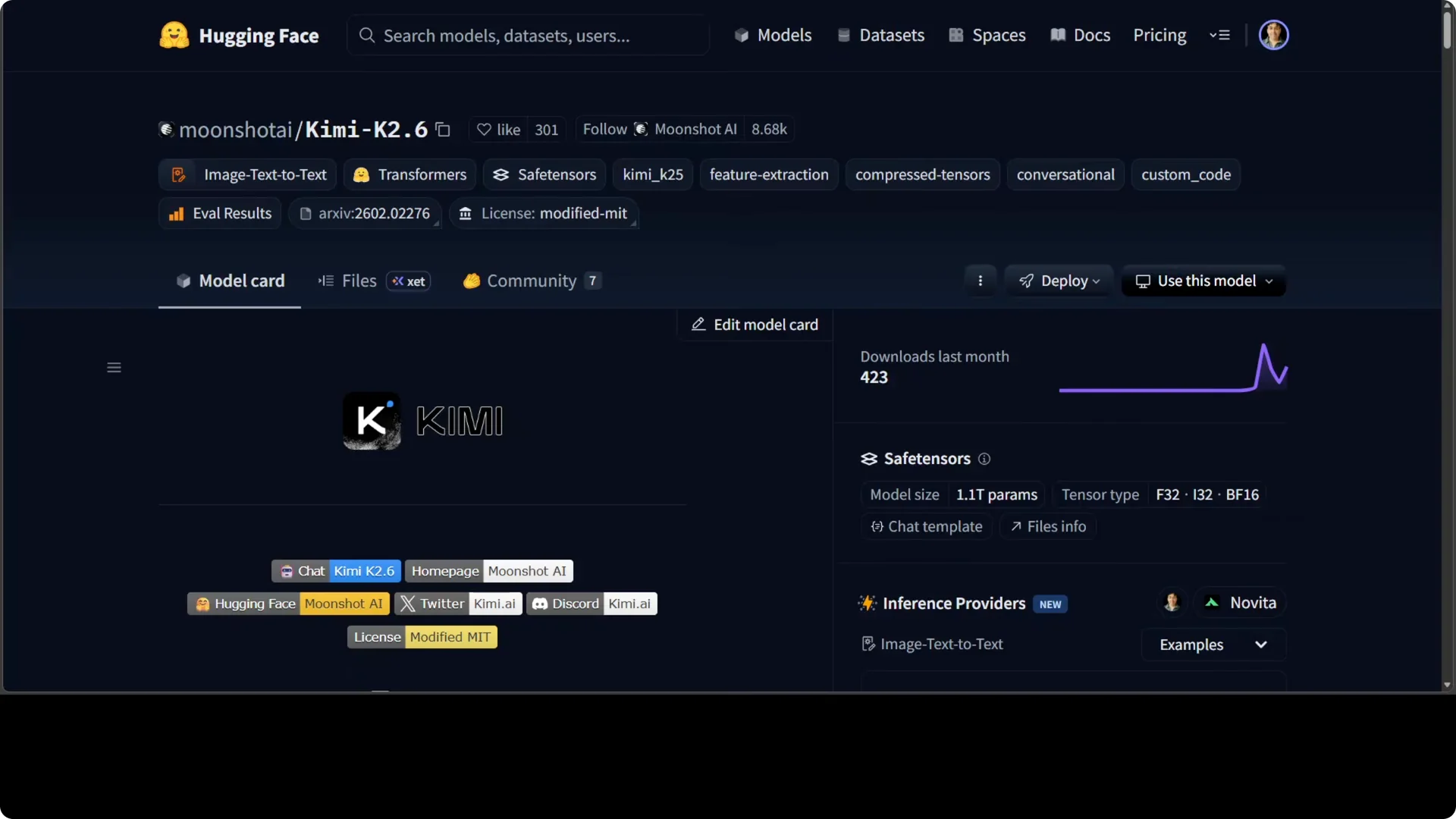Open the Chat template link

926,526
